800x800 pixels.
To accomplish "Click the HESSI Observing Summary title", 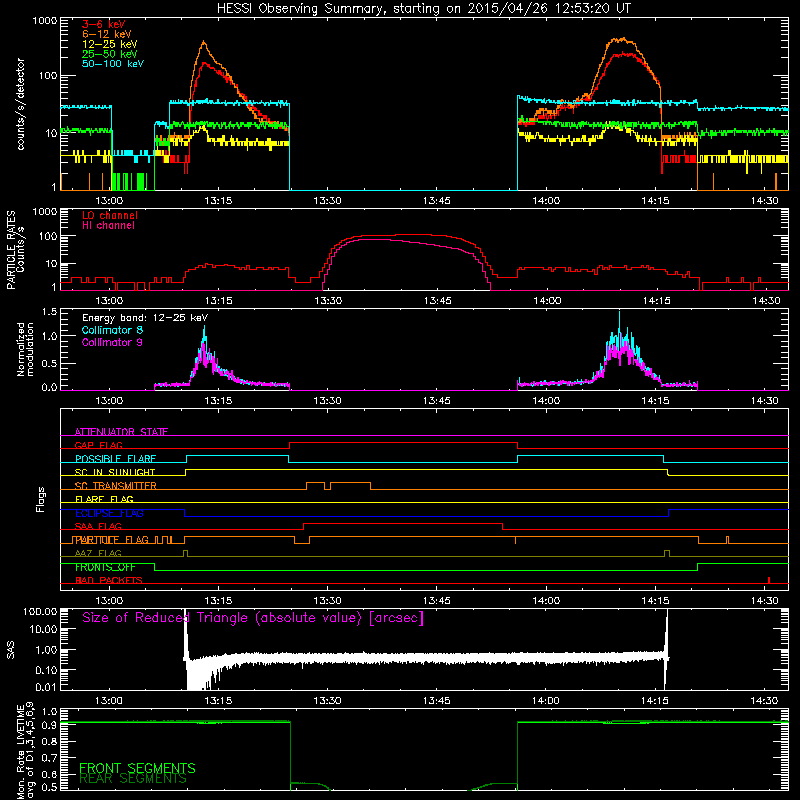I will [x=424, y=9].
